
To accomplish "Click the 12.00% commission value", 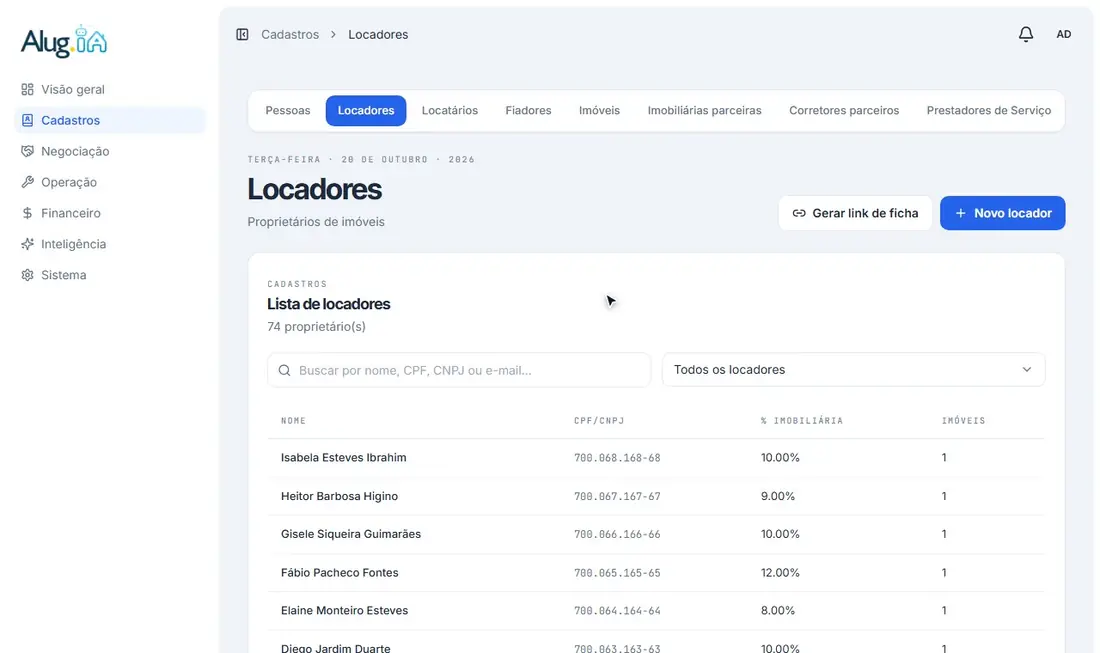I will [x=780, y=572].
